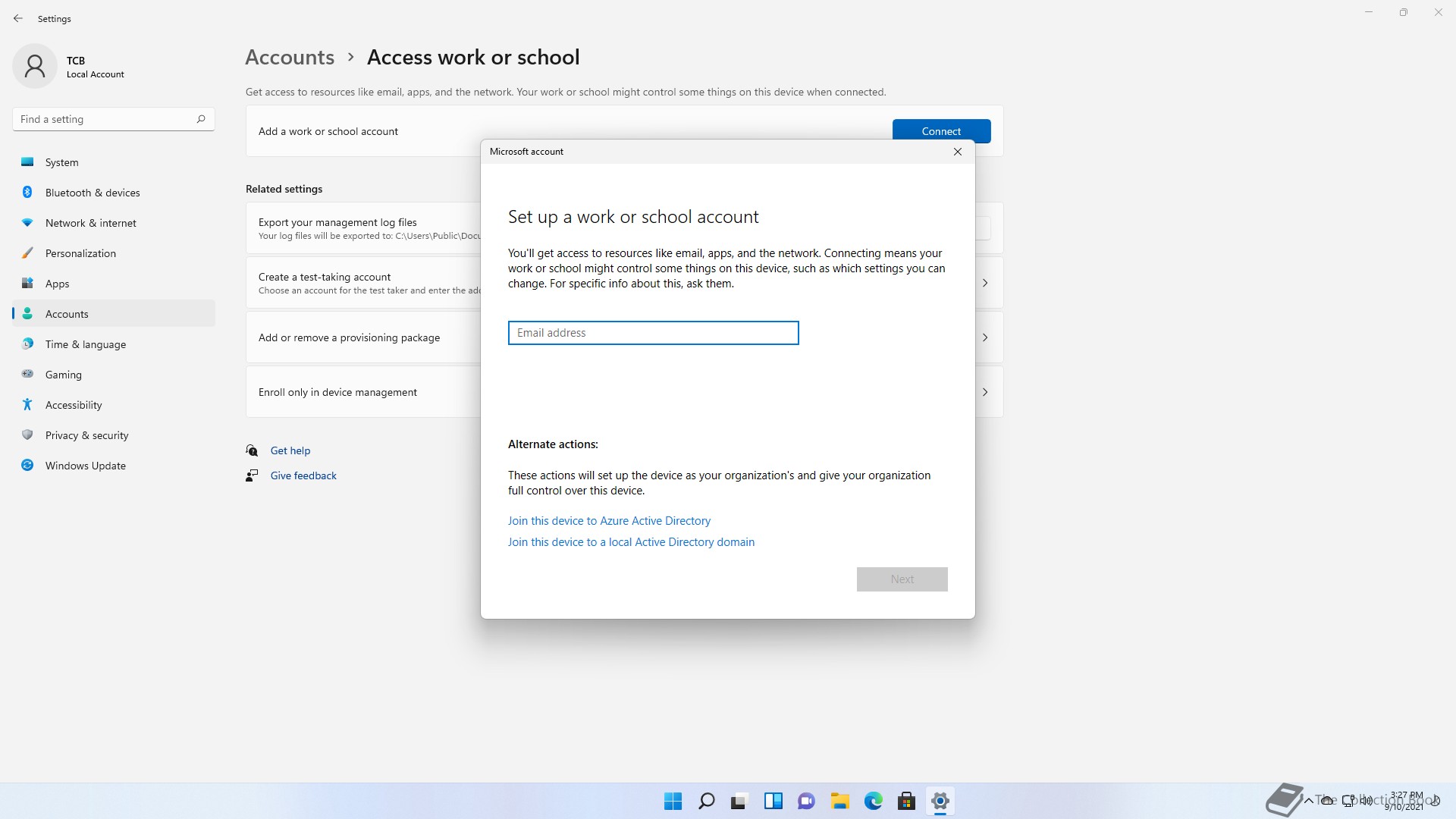The image size is (1456, 819).
Task: Click the Network & internet wifi icon
Action: tap(27, 223)
